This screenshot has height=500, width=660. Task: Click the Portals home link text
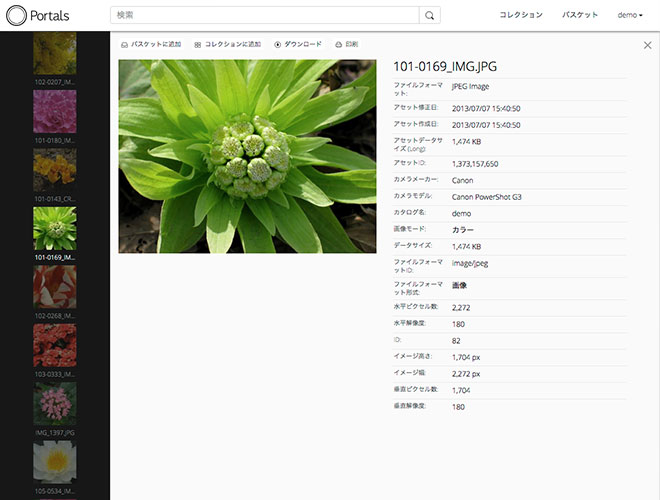click(50, 16)
